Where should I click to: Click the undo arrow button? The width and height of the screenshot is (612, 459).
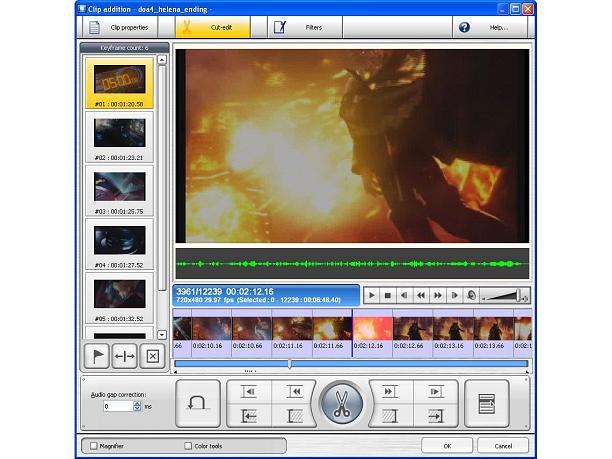coord(198,404)
